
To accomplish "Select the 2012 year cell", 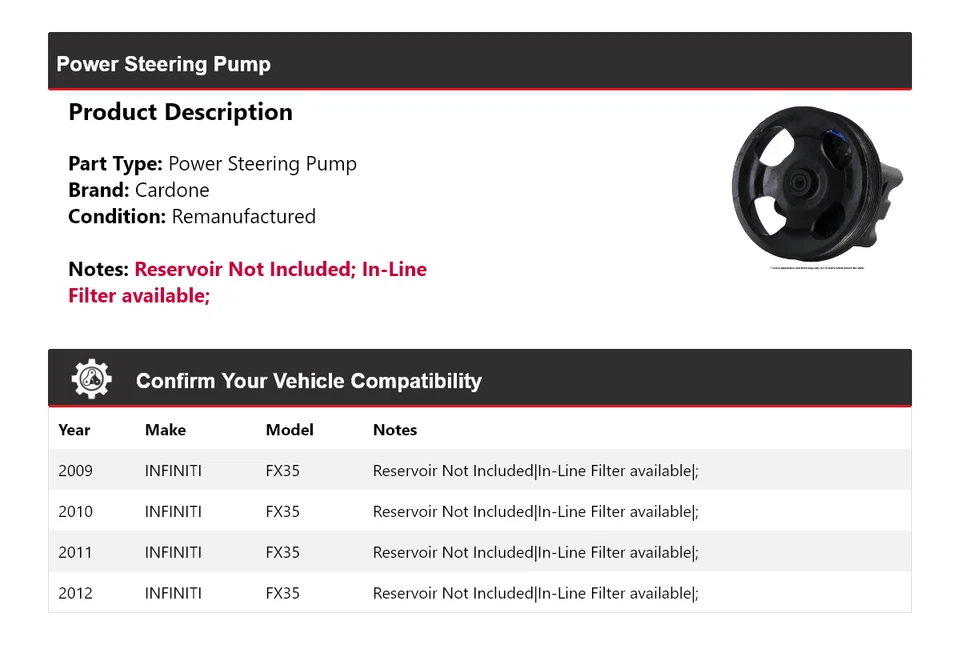I will tap(75, 593).
